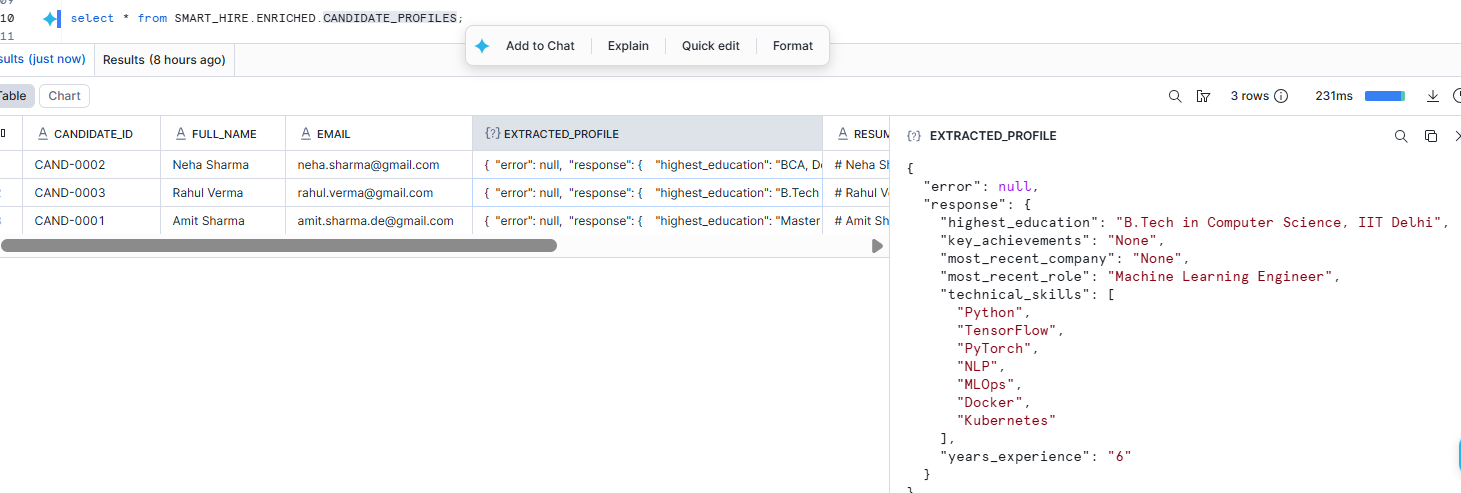Click the info icon next to 3 rows
The width and height of the screenshot is (1461, 493).
pyautogui.click(x=1281, y=96)
